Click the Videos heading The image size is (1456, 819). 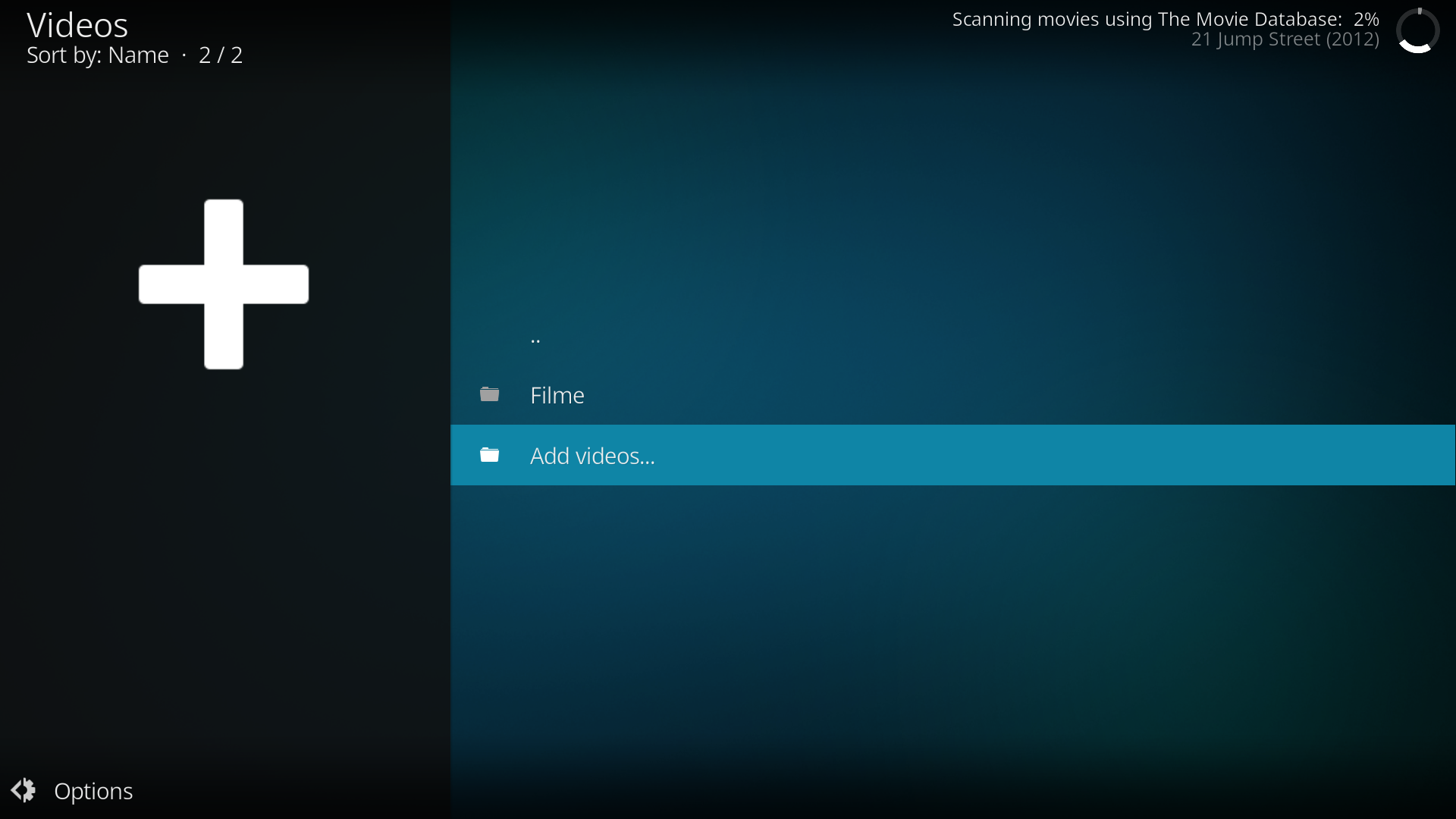[x=77, y=25]
